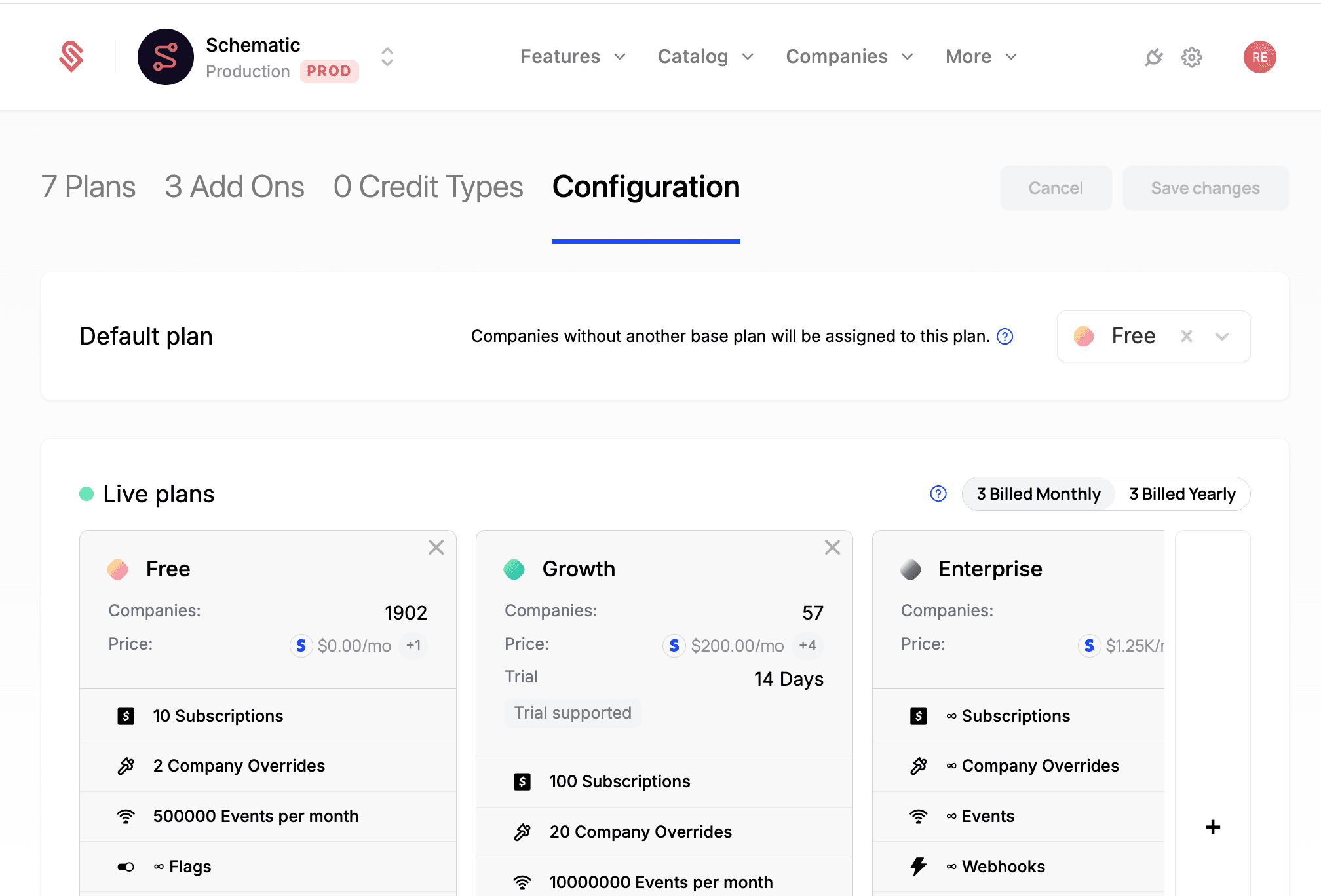This screenshot has height=896, width=1321.
Task: Expand the environment switcher arrows
Action: coord(387,57)
